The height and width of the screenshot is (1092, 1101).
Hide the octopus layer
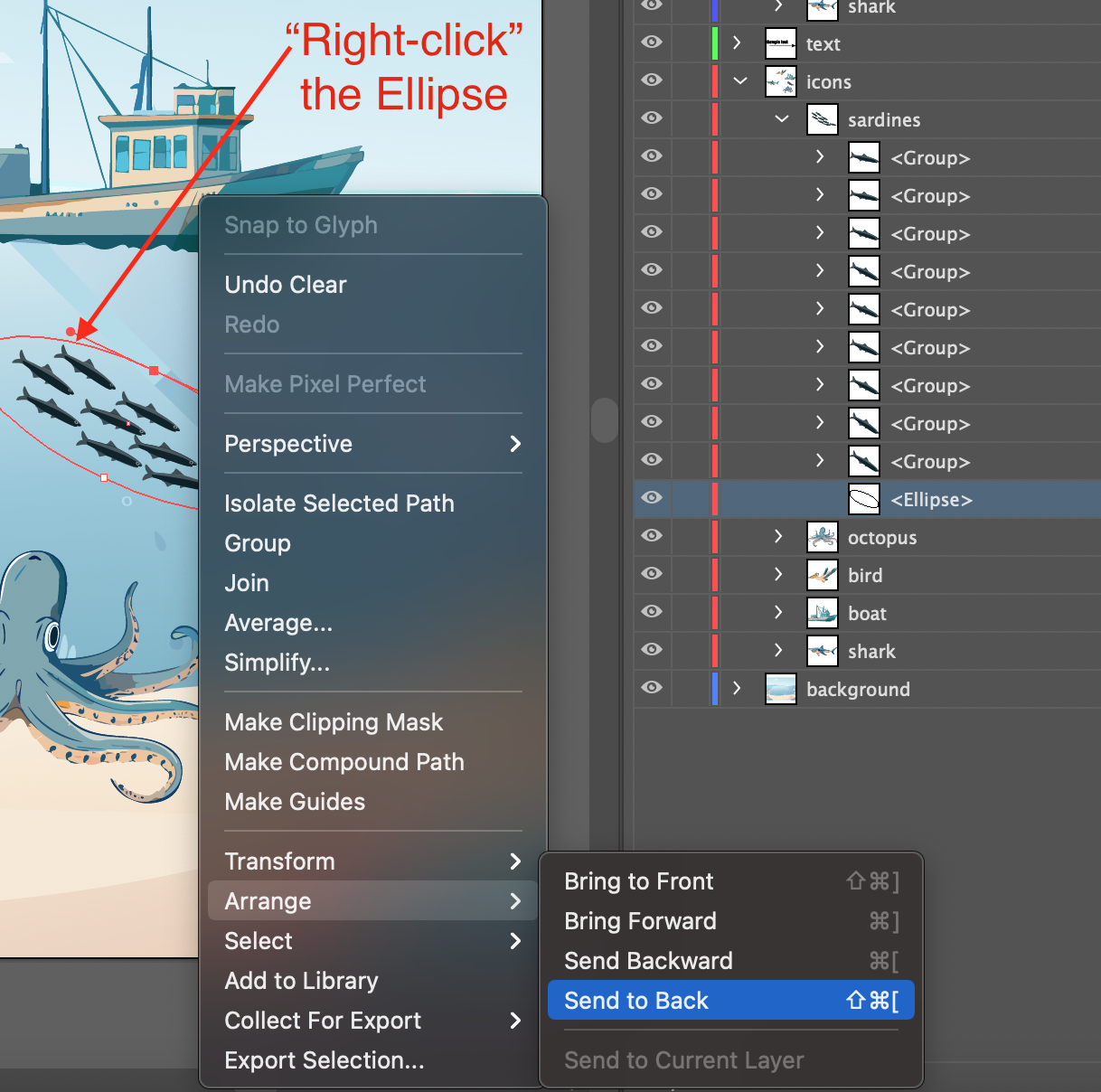point(651,536)
